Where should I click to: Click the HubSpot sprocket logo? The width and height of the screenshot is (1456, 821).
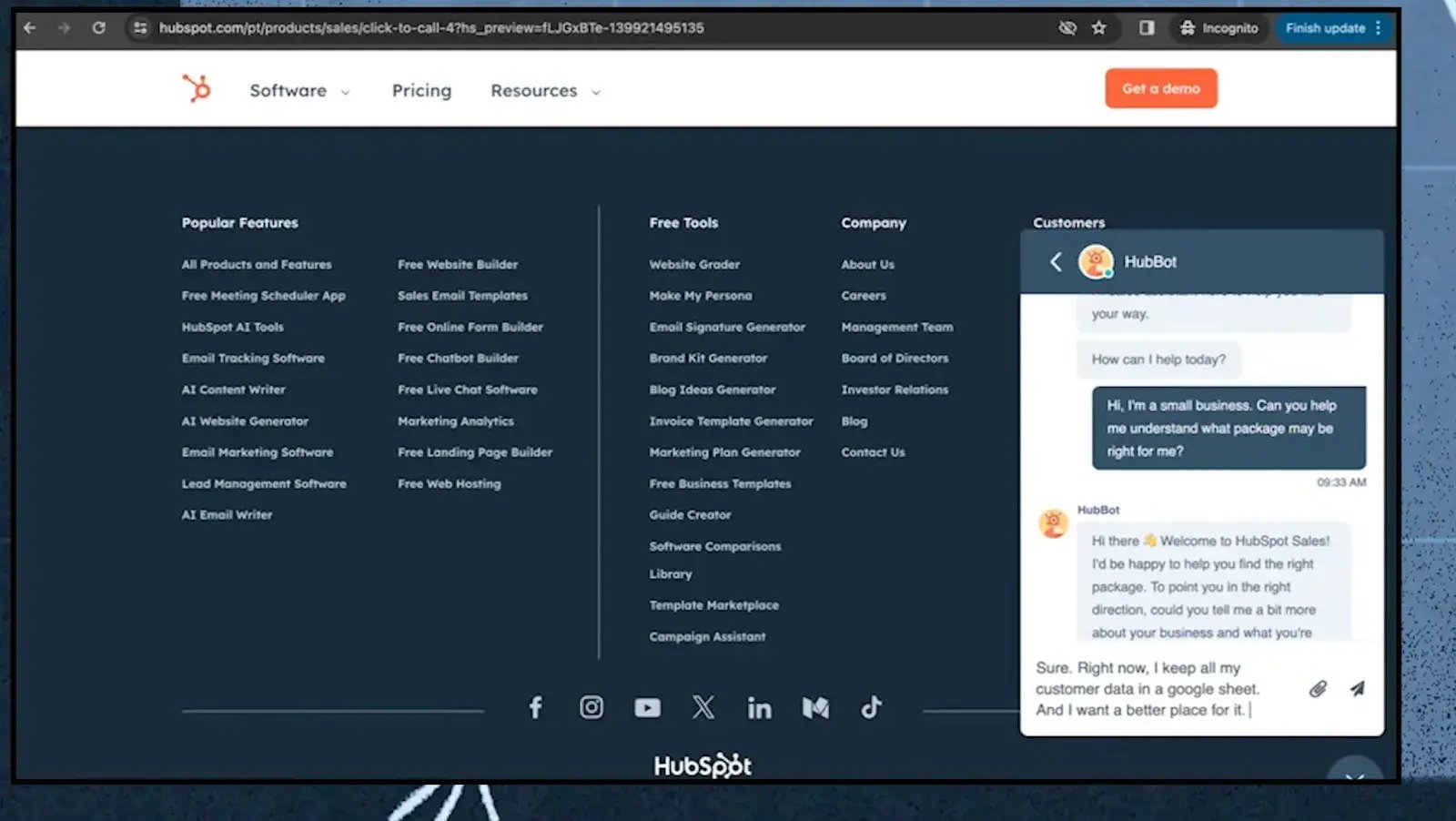[x=197, y=89]
